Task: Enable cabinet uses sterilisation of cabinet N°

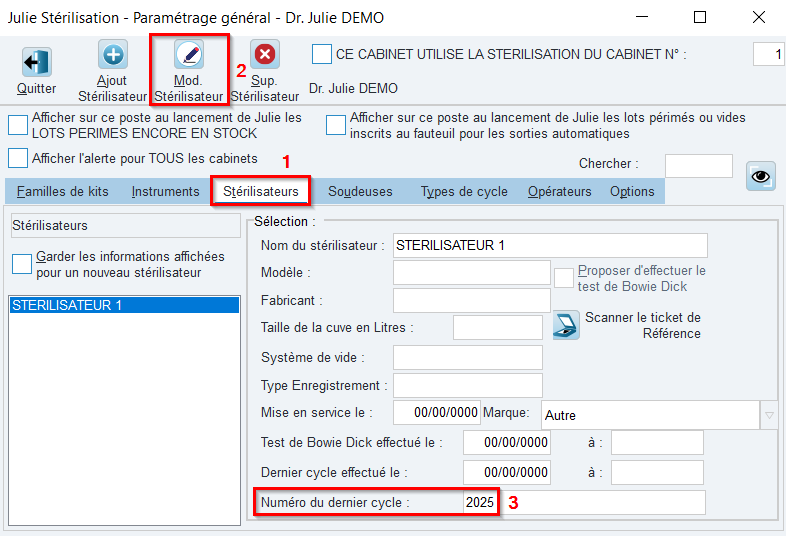Action: click(x=321, y=54)
